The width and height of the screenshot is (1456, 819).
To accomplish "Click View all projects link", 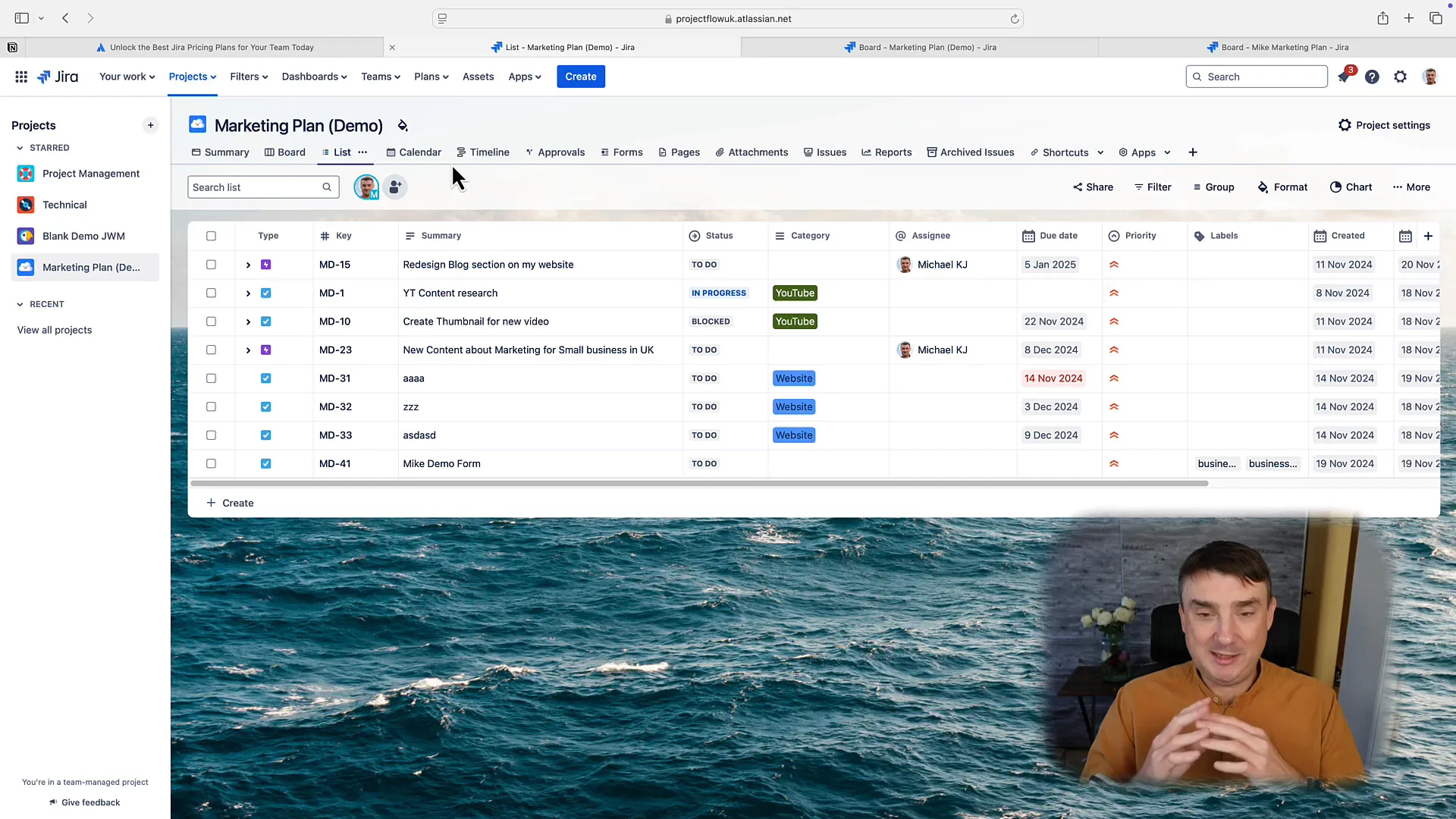I will [x=55, y=330].
